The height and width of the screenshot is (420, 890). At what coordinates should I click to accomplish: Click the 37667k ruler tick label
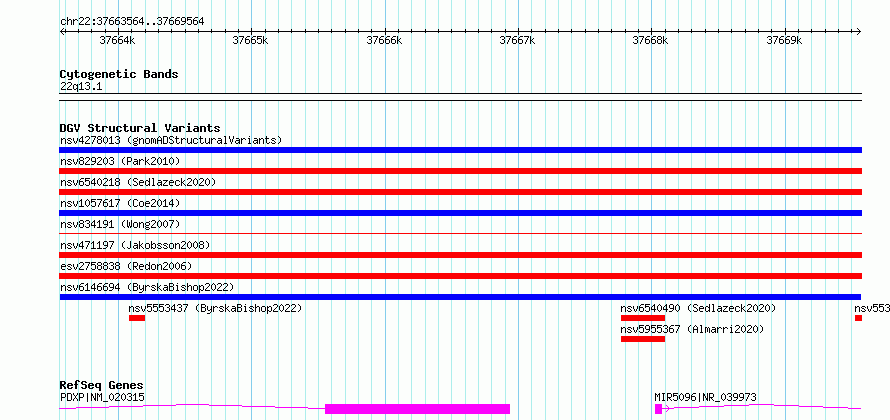point(517,40)
